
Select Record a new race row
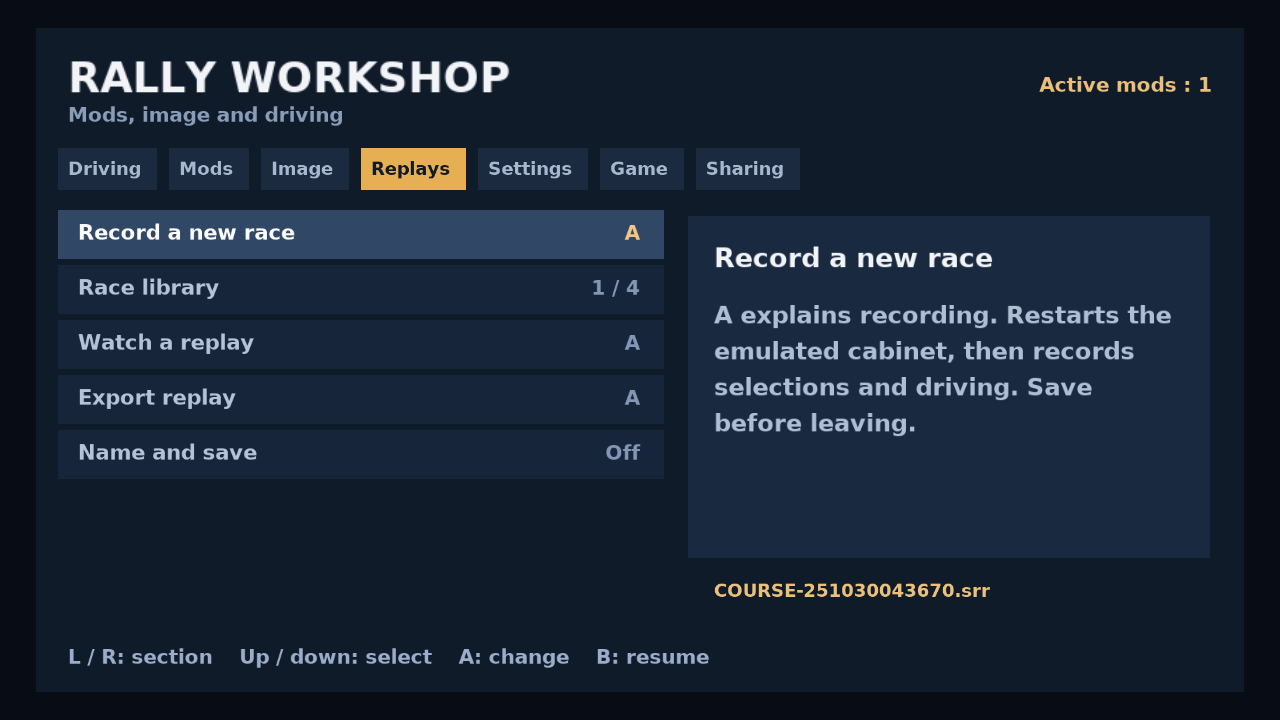pos(361,234)
